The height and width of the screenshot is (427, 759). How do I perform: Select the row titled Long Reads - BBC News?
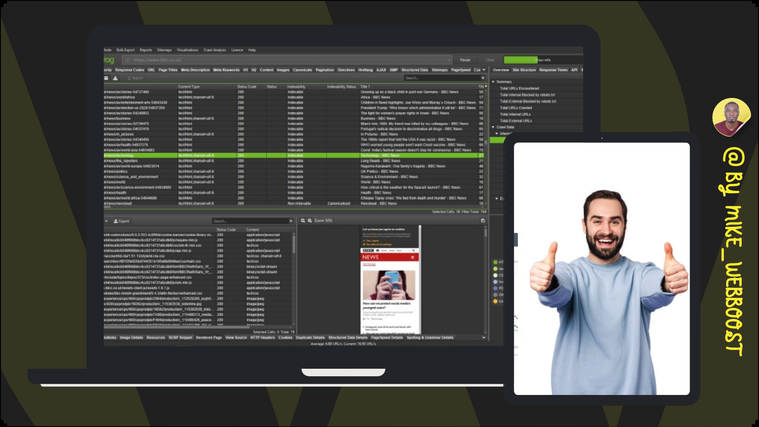pyautogui.click(x=294, y=161)
